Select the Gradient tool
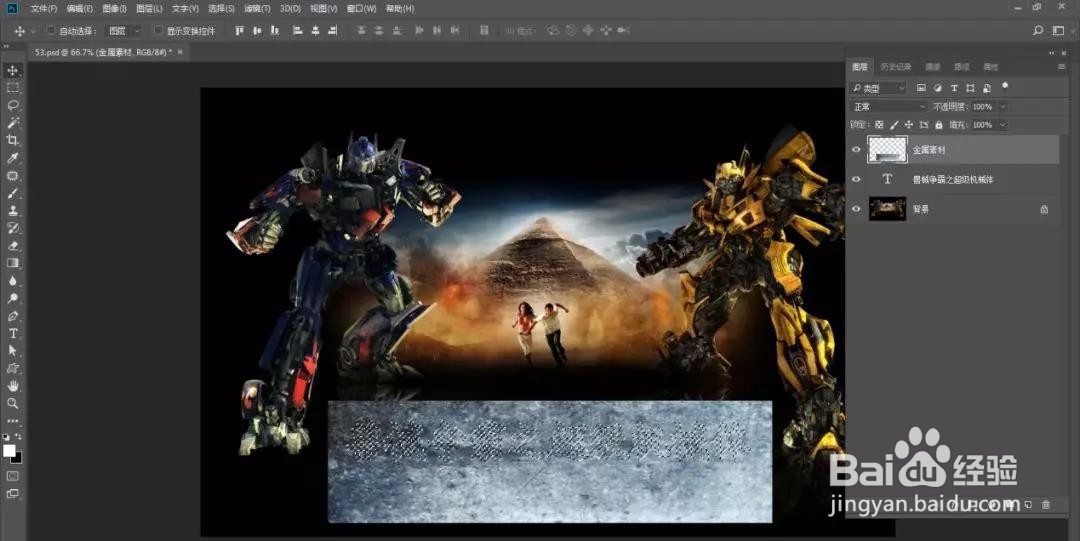Image resolution: width=1080 pixels, height=541 pixels. pos(12,263)
